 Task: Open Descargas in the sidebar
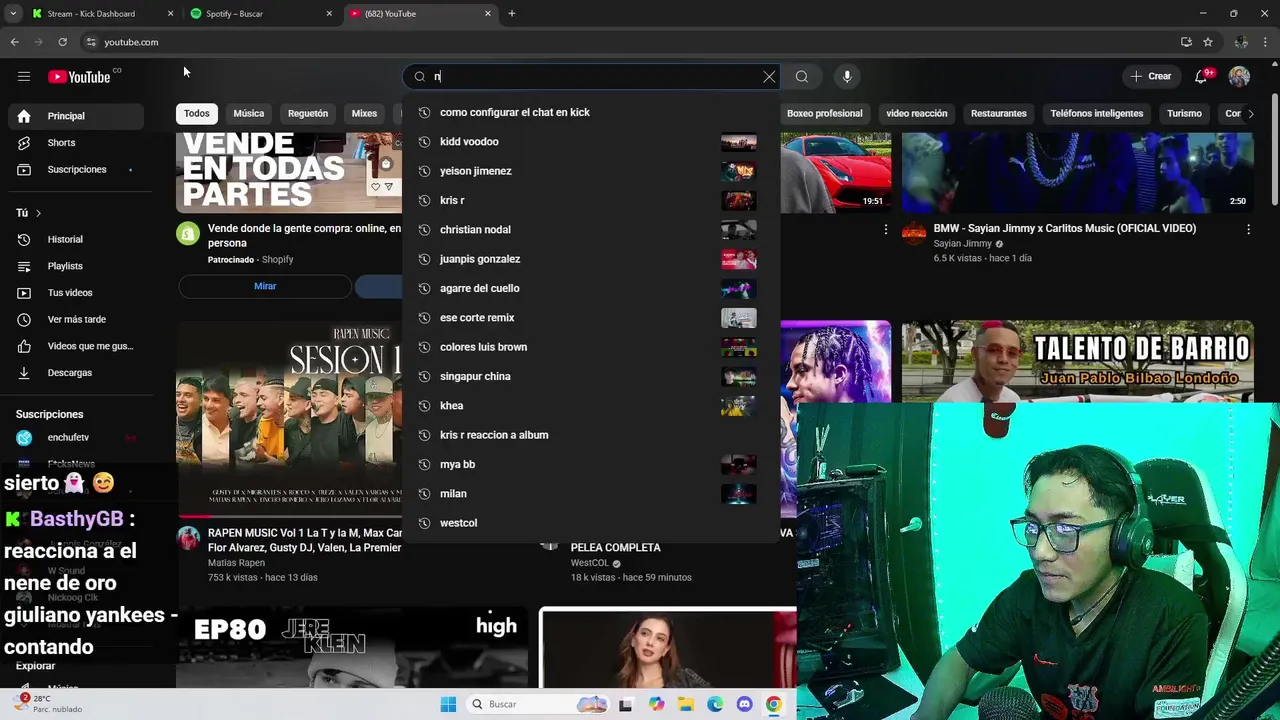(75, 373)
